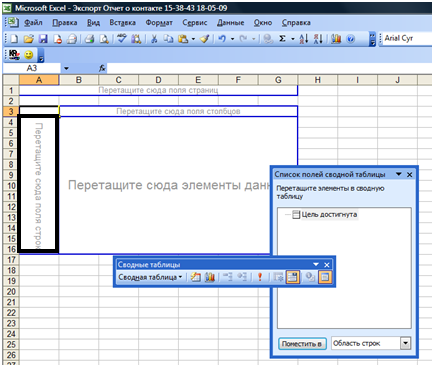Select row 25 header

(x=11, y=344)
